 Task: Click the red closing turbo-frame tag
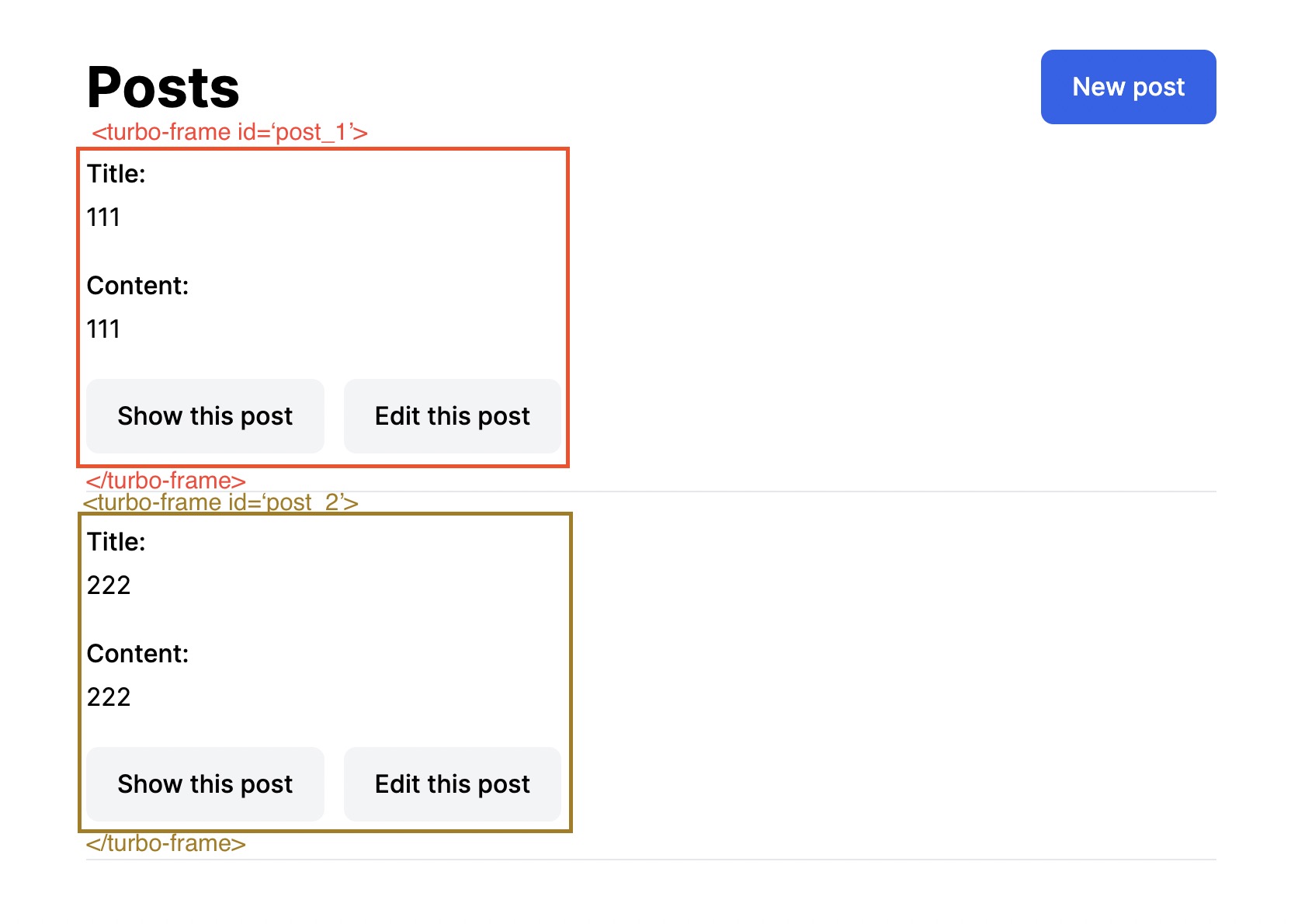(165, 480)
